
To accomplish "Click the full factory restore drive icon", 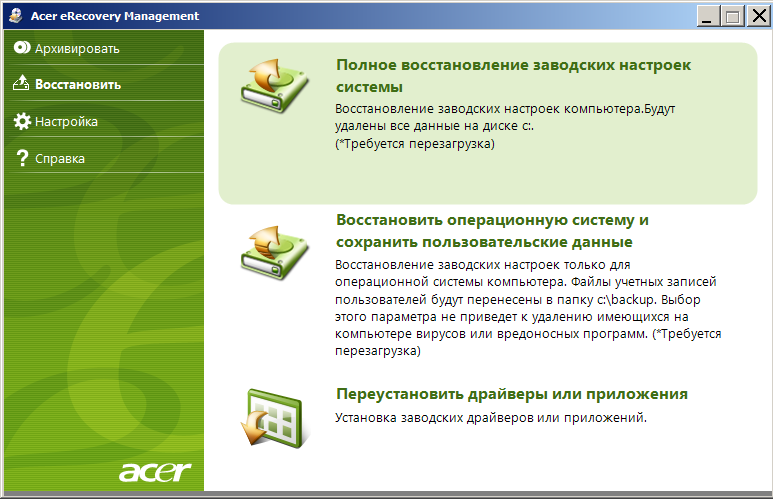I will click(274, 86).
